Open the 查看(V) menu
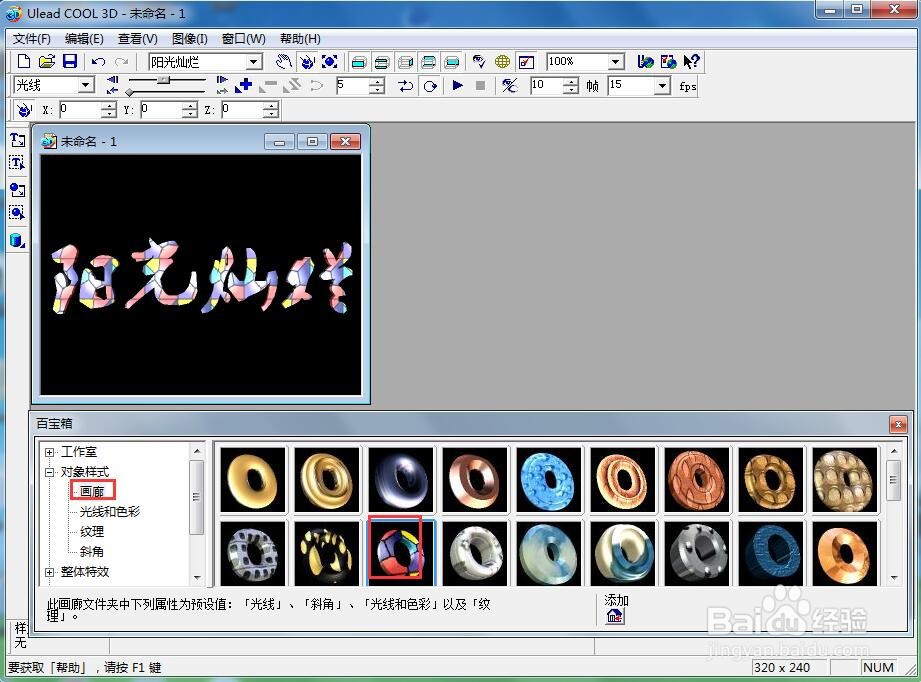921x682 pixels. (x=137, y=39)
